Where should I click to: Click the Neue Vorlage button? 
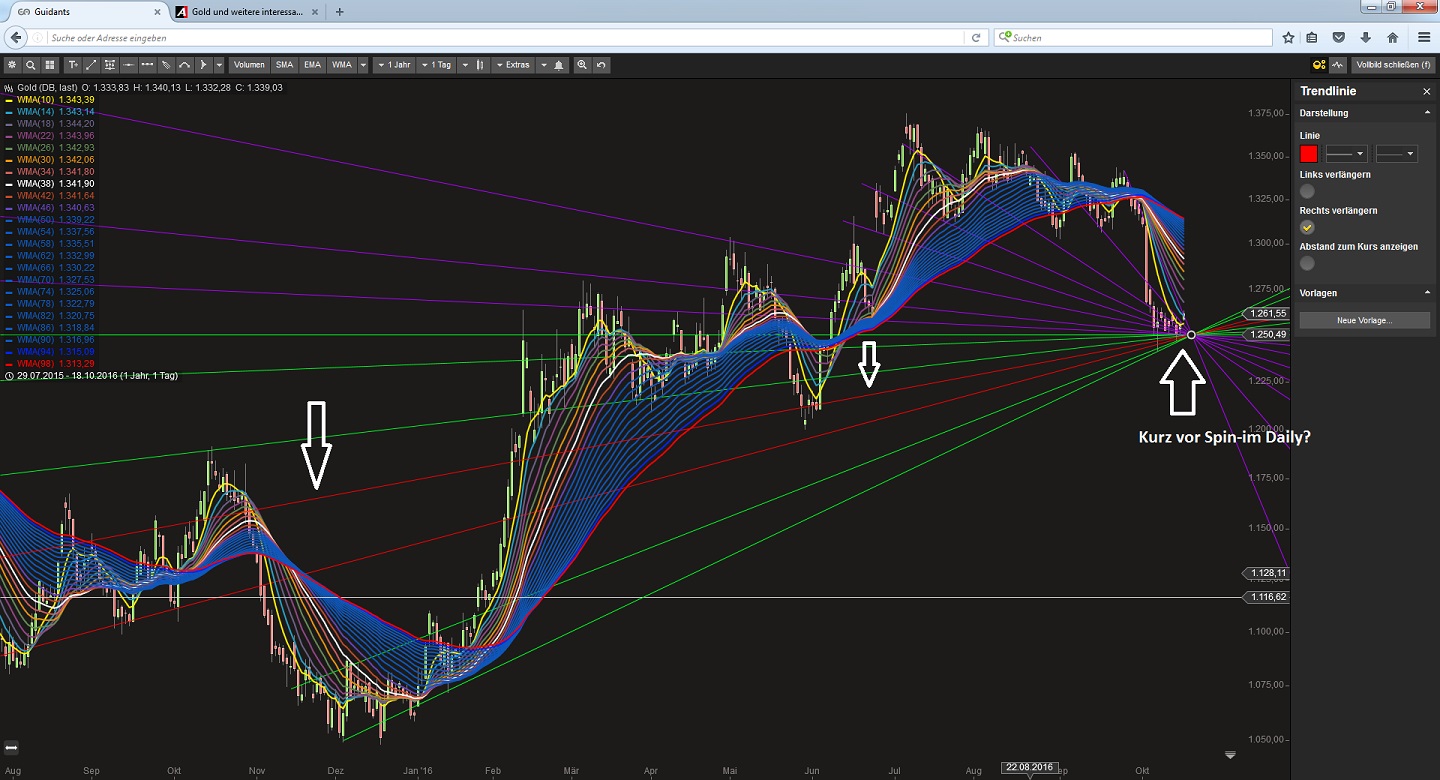pos(1364,321)
